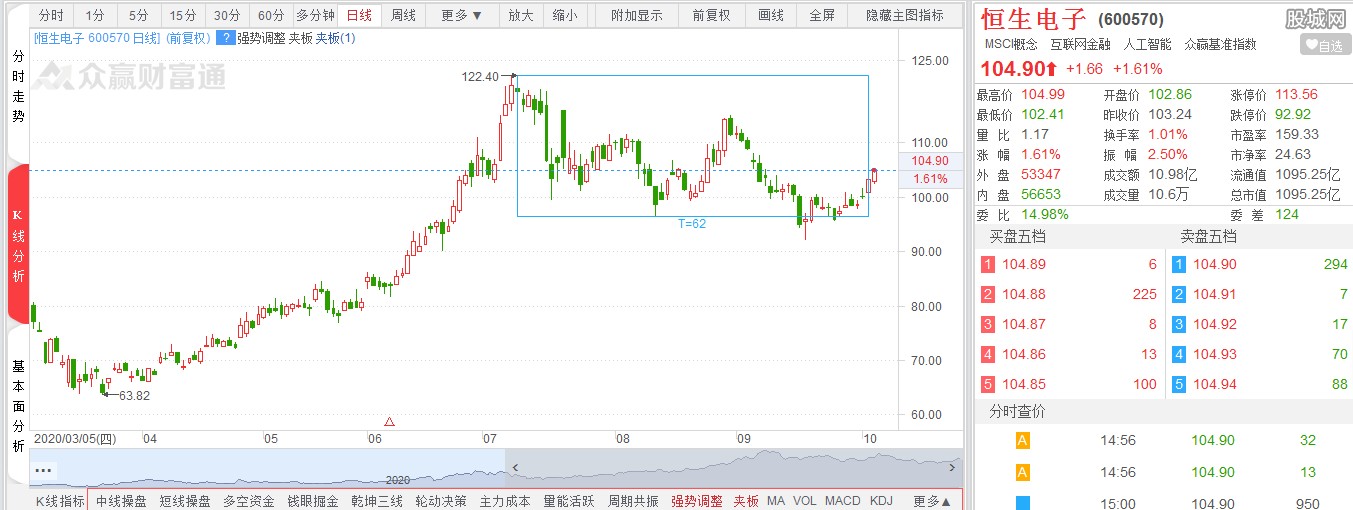1353x510 pixels.
Task: Select the 60分 period tab
Action: tap(271, 15)
